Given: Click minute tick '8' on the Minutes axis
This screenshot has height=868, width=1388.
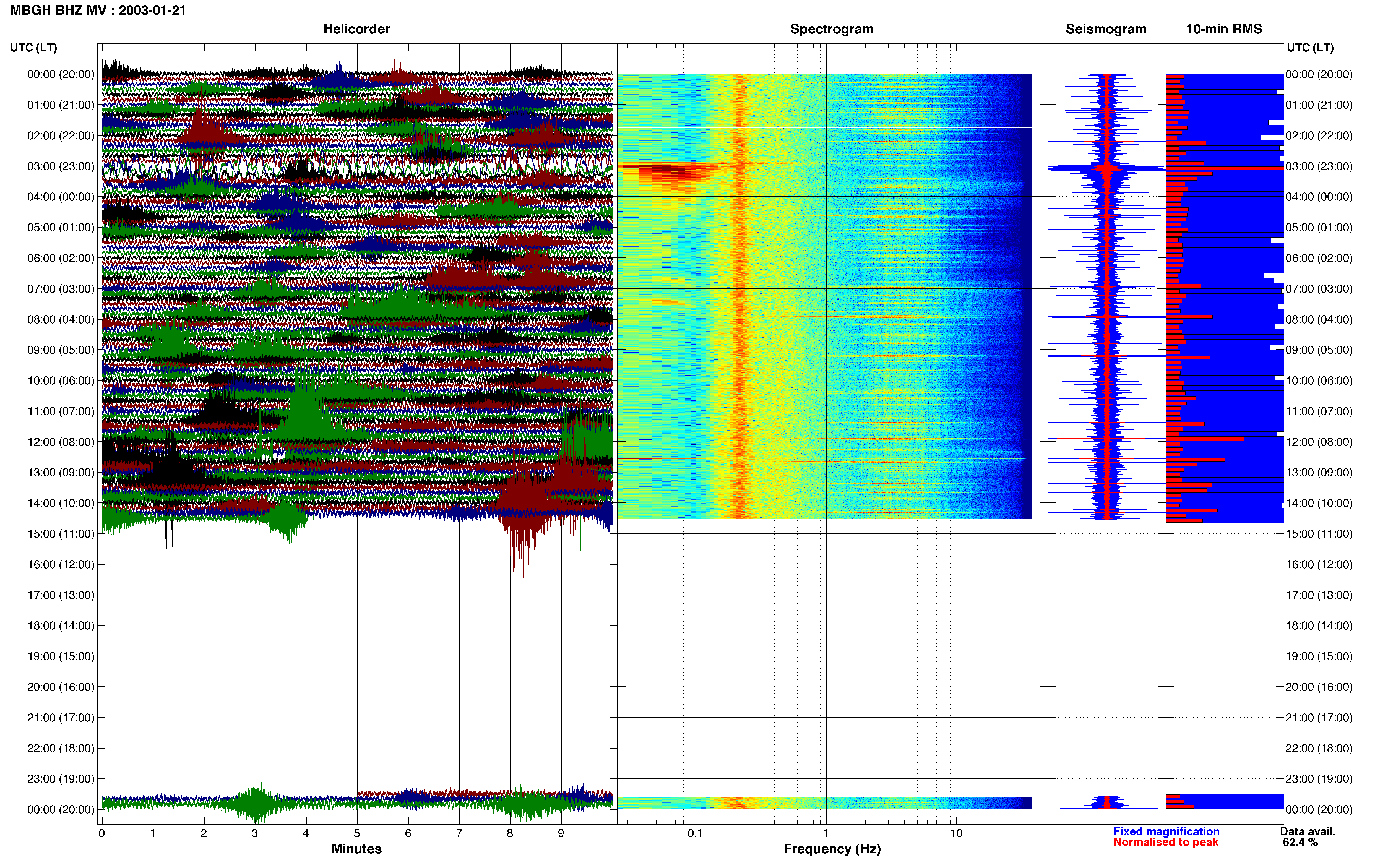Looking at the screenshot, I should 510,833.
